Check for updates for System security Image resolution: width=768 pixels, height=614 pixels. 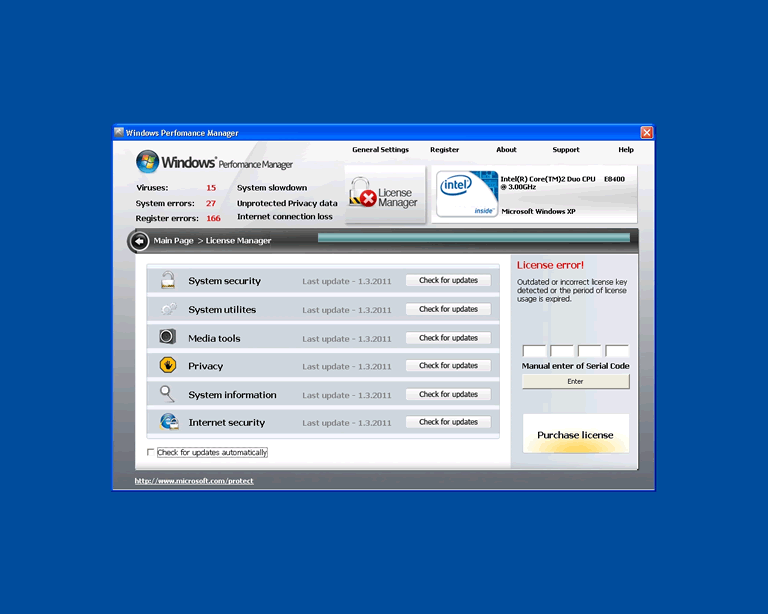(448, 281)
